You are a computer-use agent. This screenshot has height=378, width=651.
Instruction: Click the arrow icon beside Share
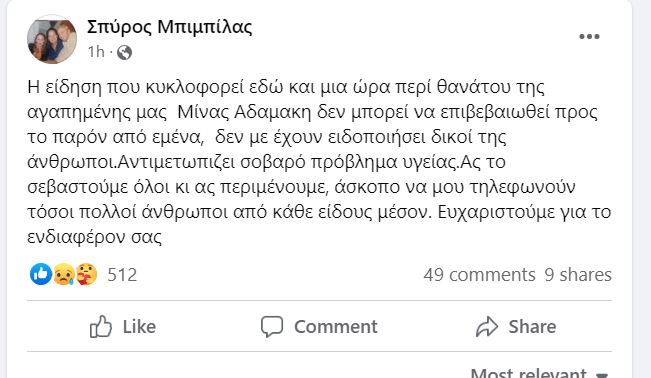pyautogui.click(x=487, y=326)
